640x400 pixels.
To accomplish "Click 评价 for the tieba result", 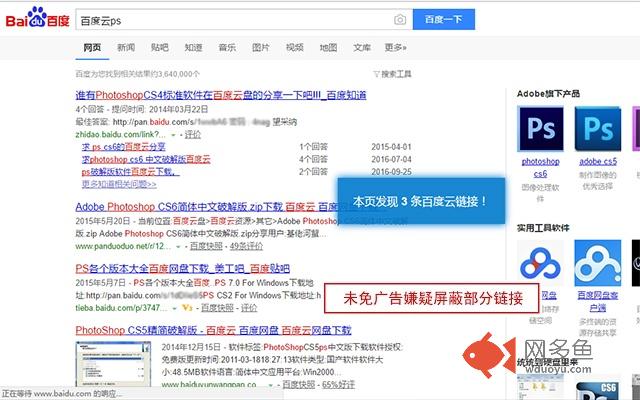I will 249,308.
